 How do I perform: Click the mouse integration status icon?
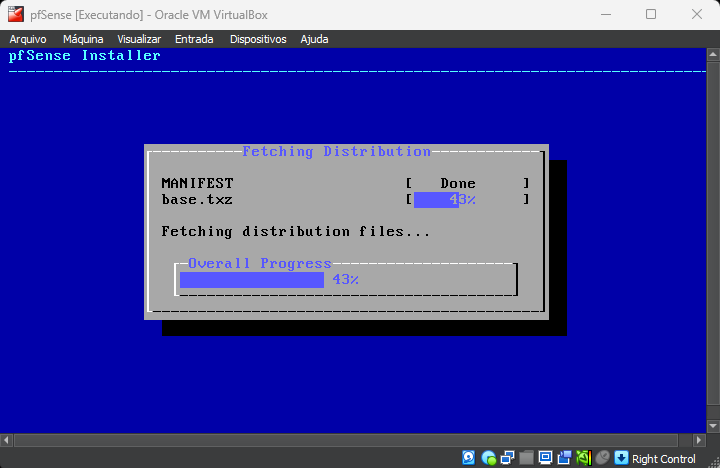[602, 457]
